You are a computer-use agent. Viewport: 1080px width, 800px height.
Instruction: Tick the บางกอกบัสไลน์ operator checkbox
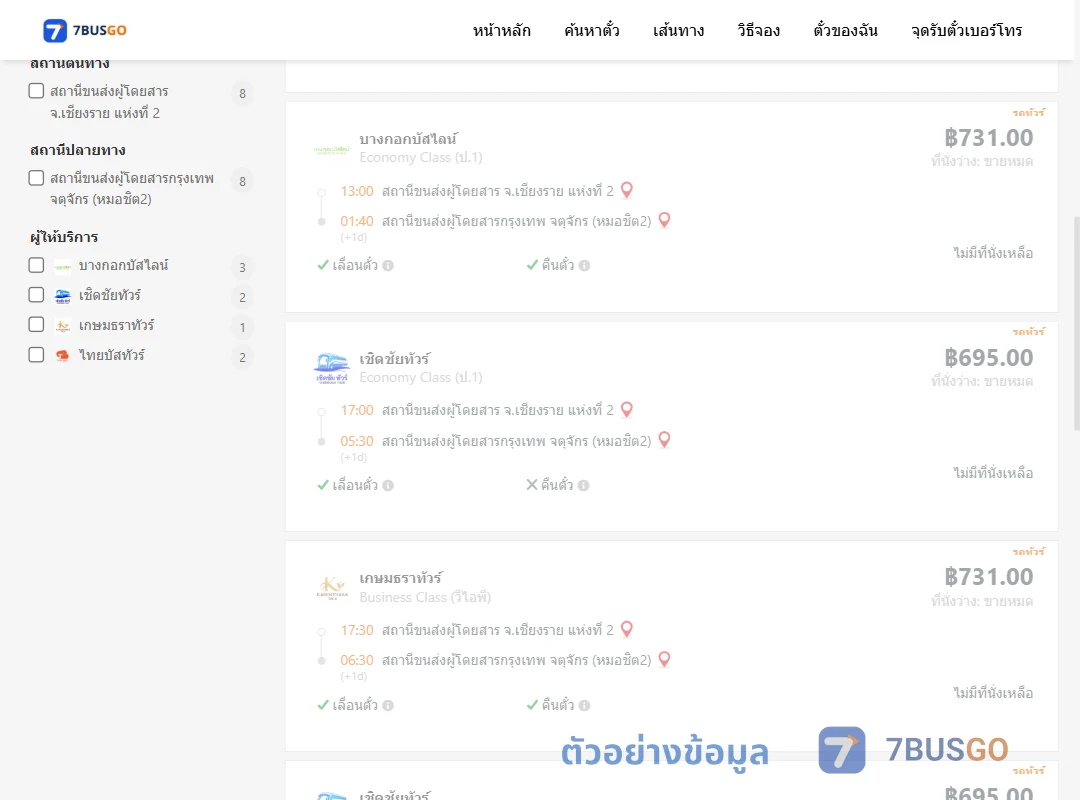pyautogui.click(x=37, y=265)
